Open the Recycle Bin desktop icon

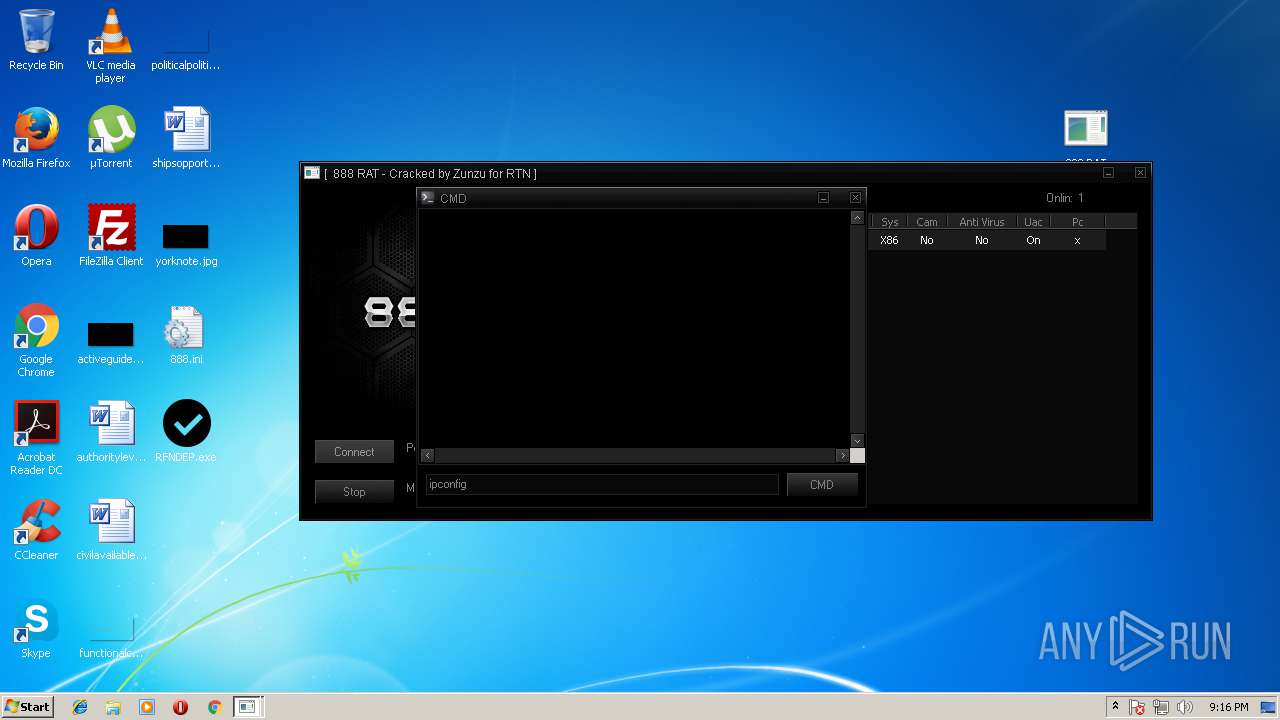(36, 40)
